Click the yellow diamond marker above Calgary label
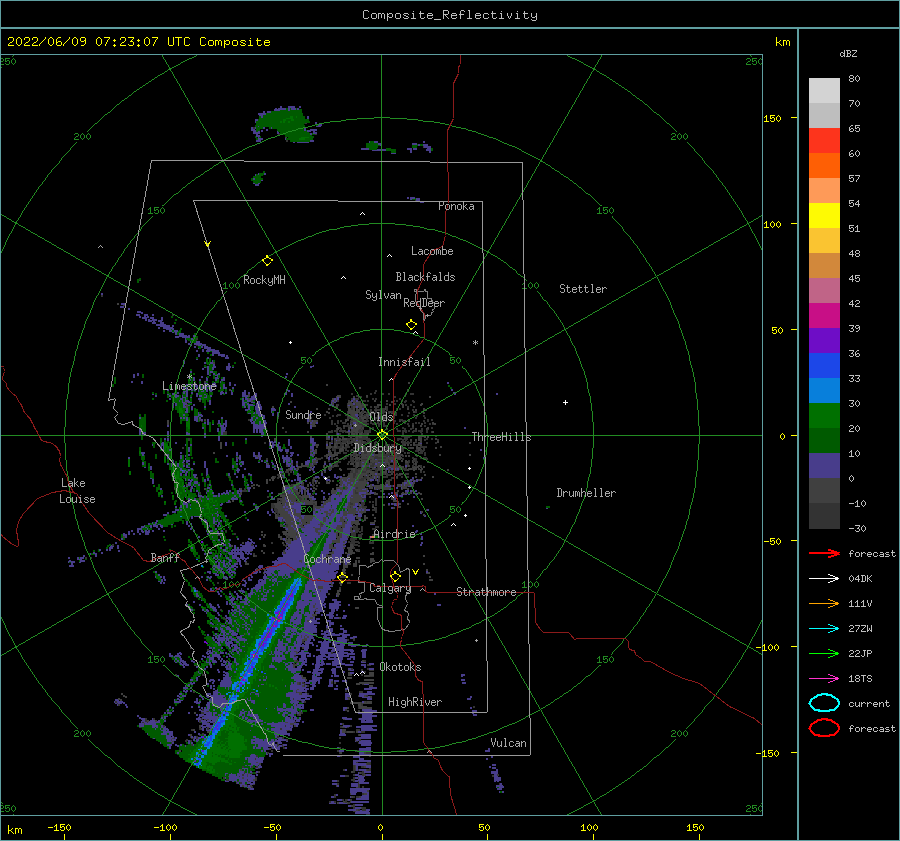The image size is (900, 841). tap(395, 576)
